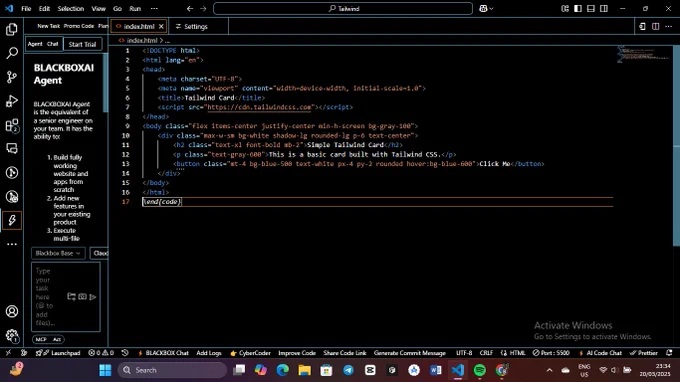This screenshot has width=680, height=382.
Task: Open remote window icon in status bar
Action: (x=8, y=353)
